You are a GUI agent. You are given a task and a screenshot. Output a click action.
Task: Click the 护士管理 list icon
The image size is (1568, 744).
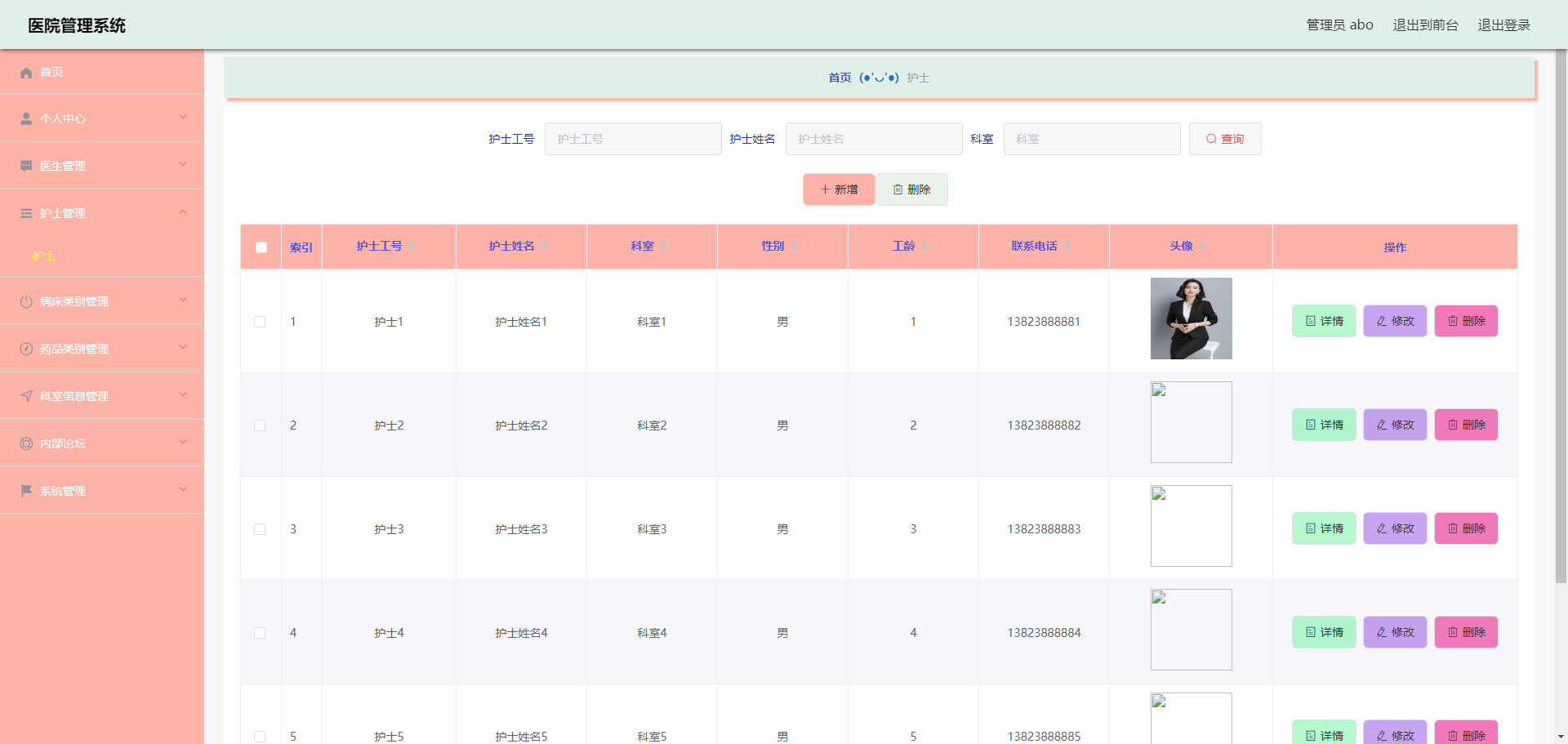[x=26, y=214]
